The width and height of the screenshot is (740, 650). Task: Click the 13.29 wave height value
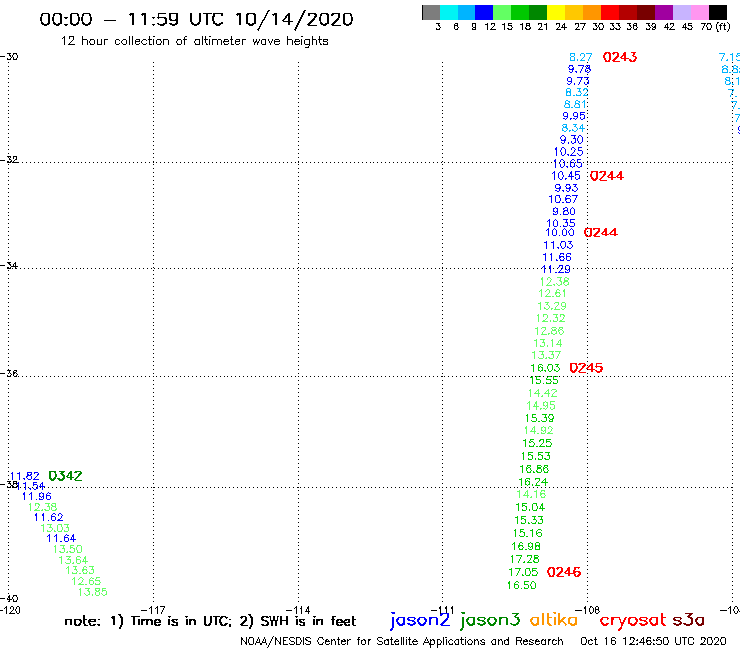point(552,306)
